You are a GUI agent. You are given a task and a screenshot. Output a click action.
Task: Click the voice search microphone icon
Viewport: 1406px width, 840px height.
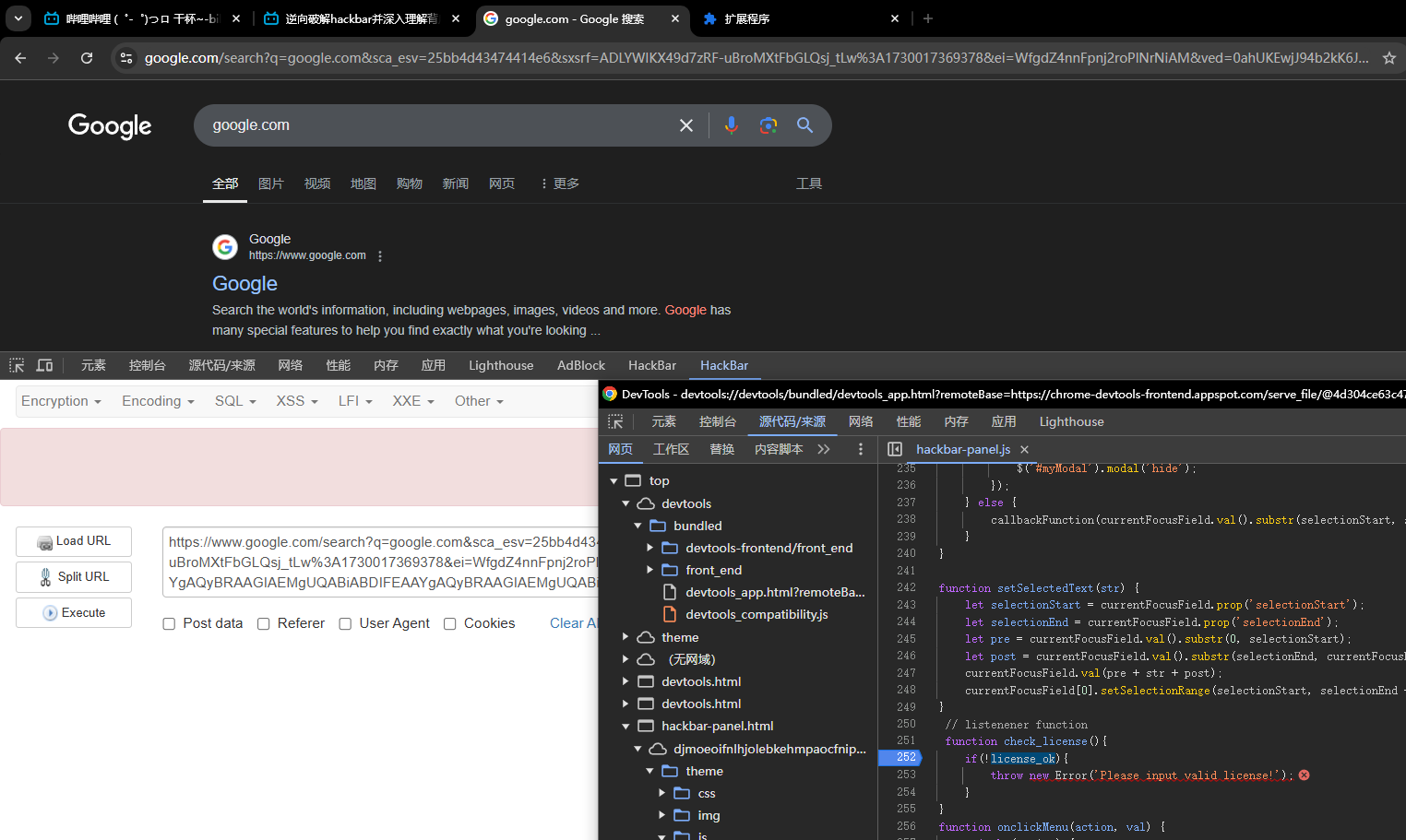click(731, 125)
